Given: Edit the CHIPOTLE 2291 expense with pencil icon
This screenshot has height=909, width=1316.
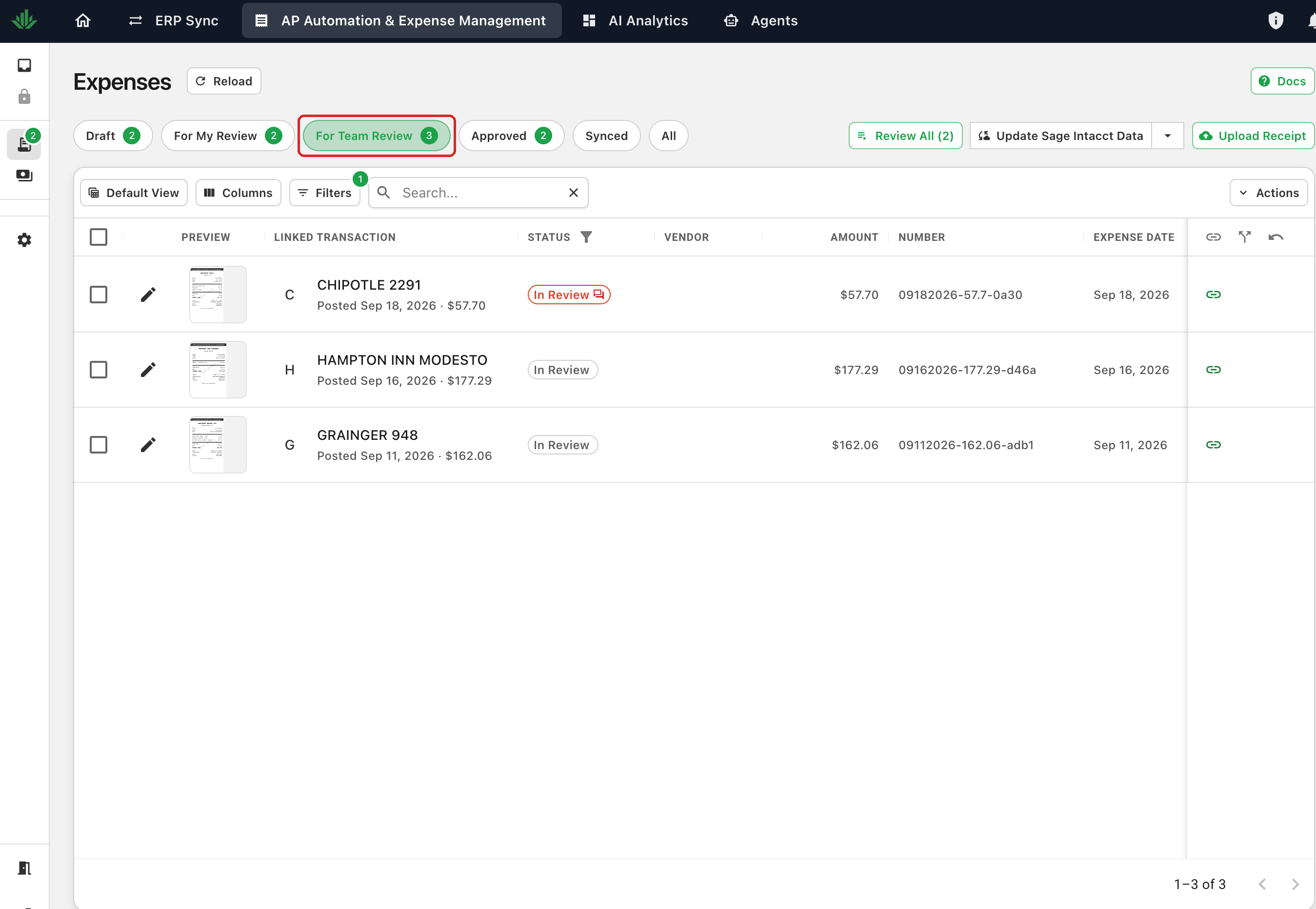Looking at the screenshot, I should [x=148, y=295].
